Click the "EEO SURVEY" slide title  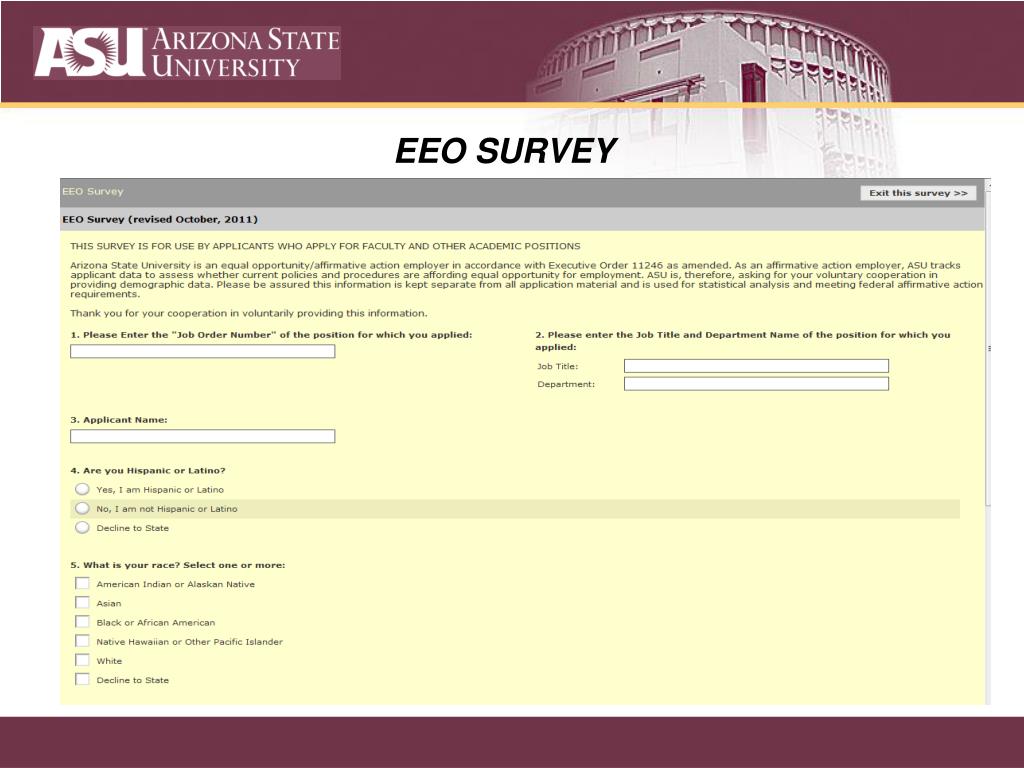point(506,151)
